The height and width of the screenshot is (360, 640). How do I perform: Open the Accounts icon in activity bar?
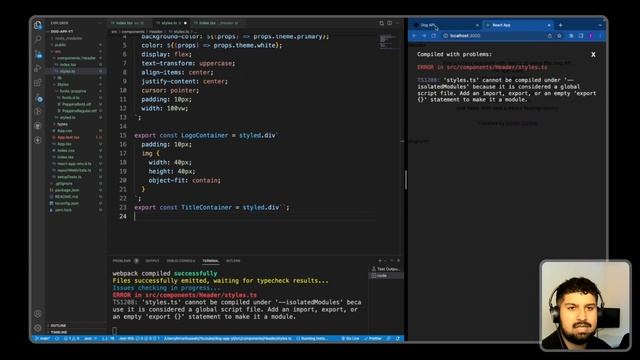pyautogui.click(x=38, y=313)
